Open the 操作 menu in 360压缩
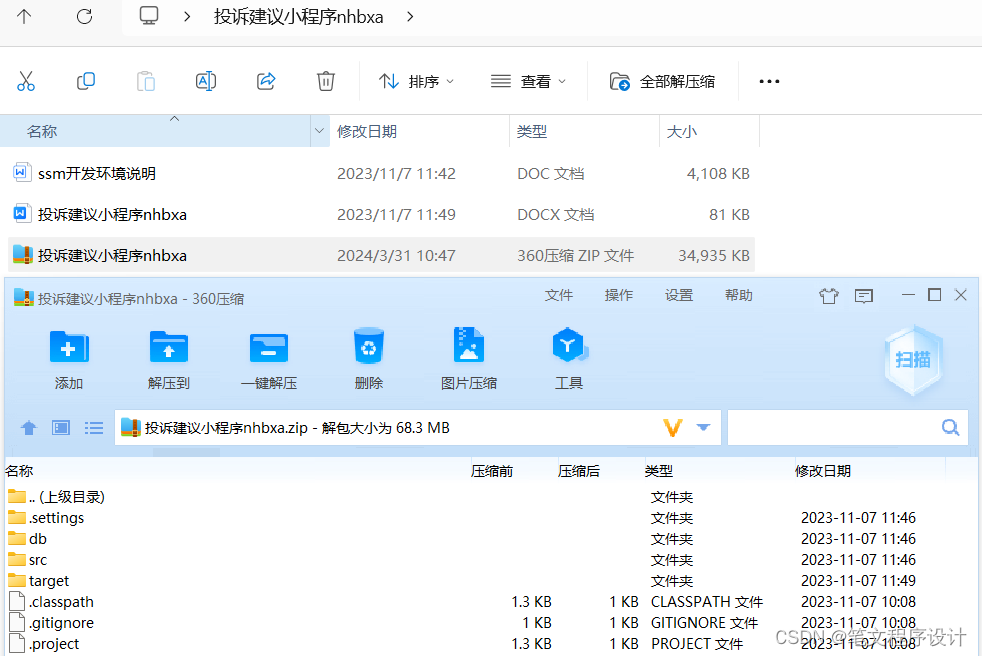This screenshot has height=656, width=982. pyautogui.click(x=619, y=295)
